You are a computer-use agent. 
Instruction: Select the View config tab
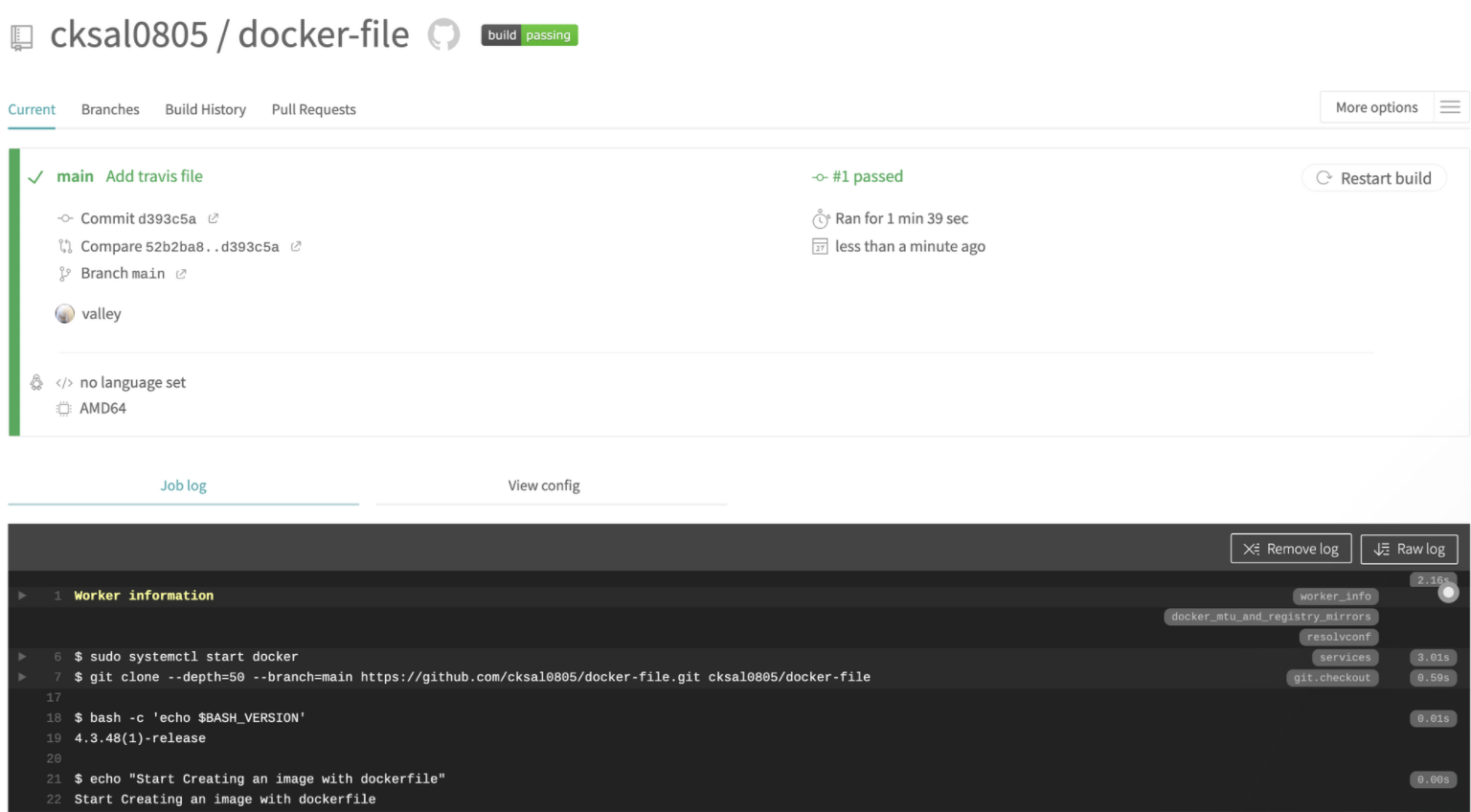tap(544, 485)
